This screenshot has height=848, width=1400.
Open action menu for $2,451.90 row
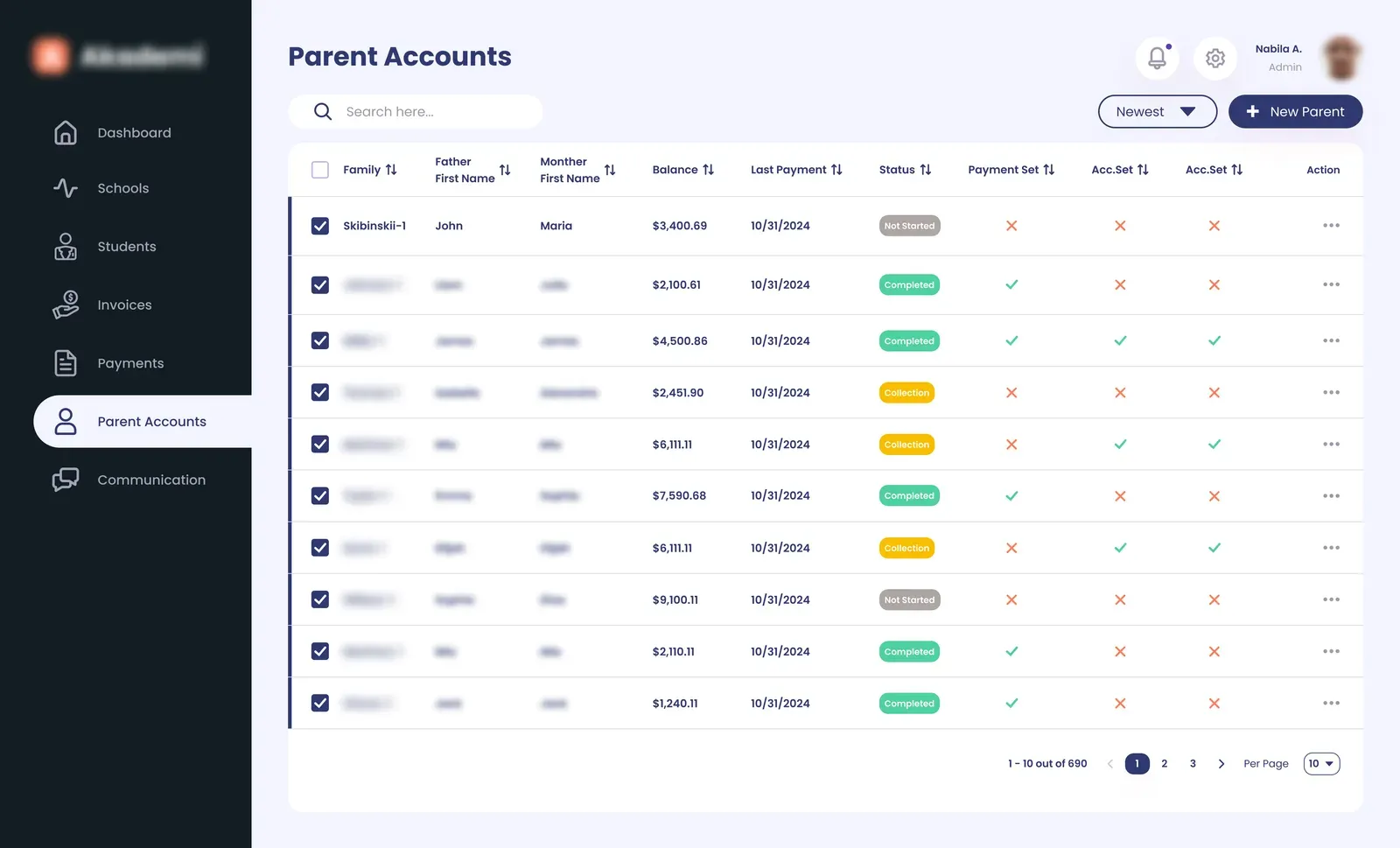pyautogui.click(x=1331, y=392)
